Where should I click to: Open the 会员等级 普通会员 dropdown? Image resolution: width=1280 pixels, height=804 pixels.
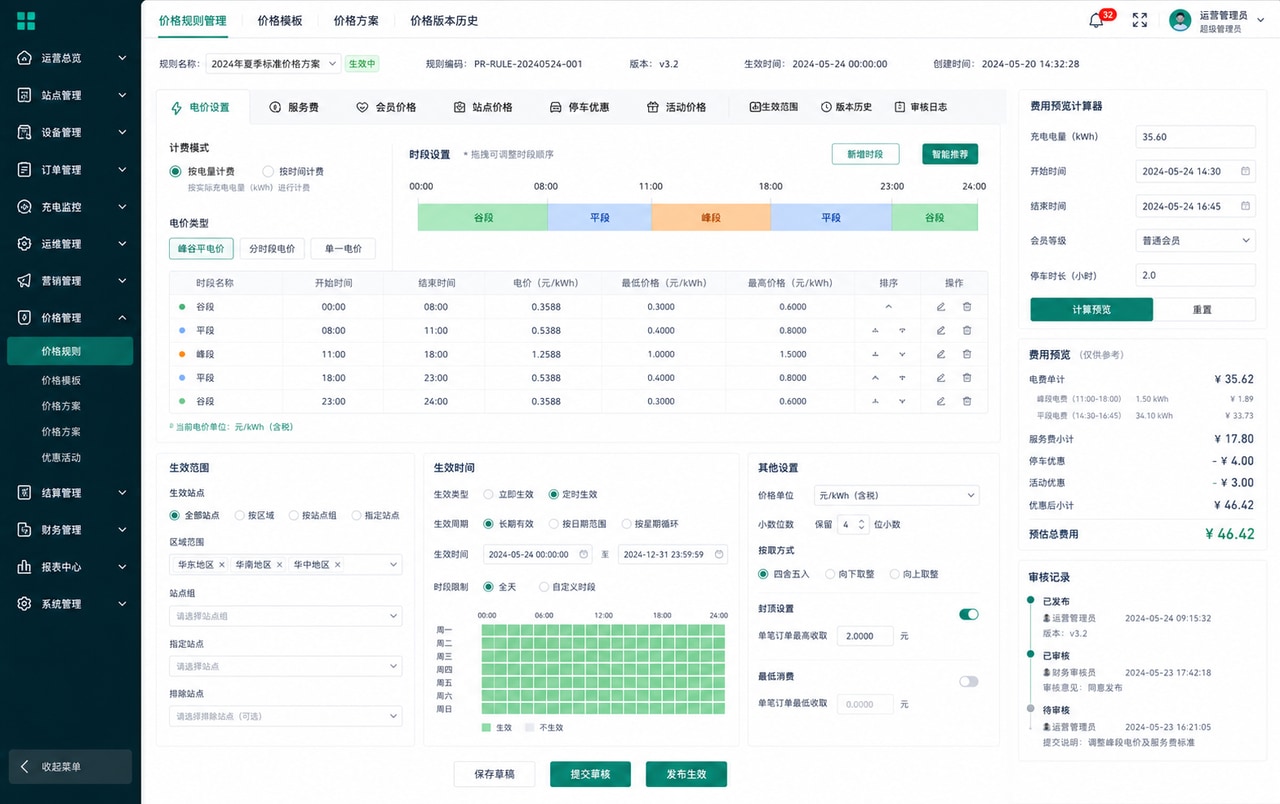point(1195,241)
